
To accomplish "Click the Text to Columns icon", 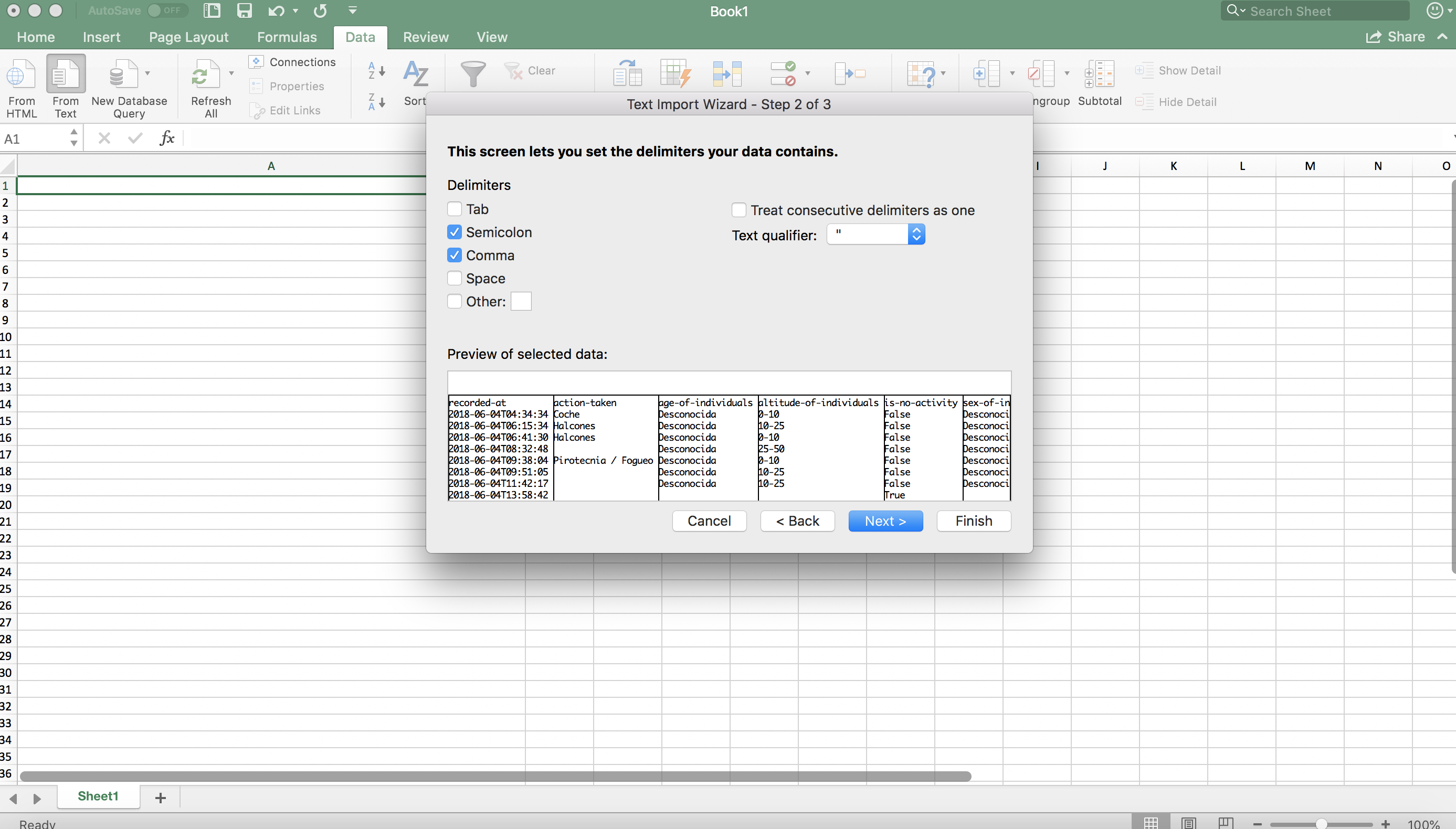I will 628,74.
